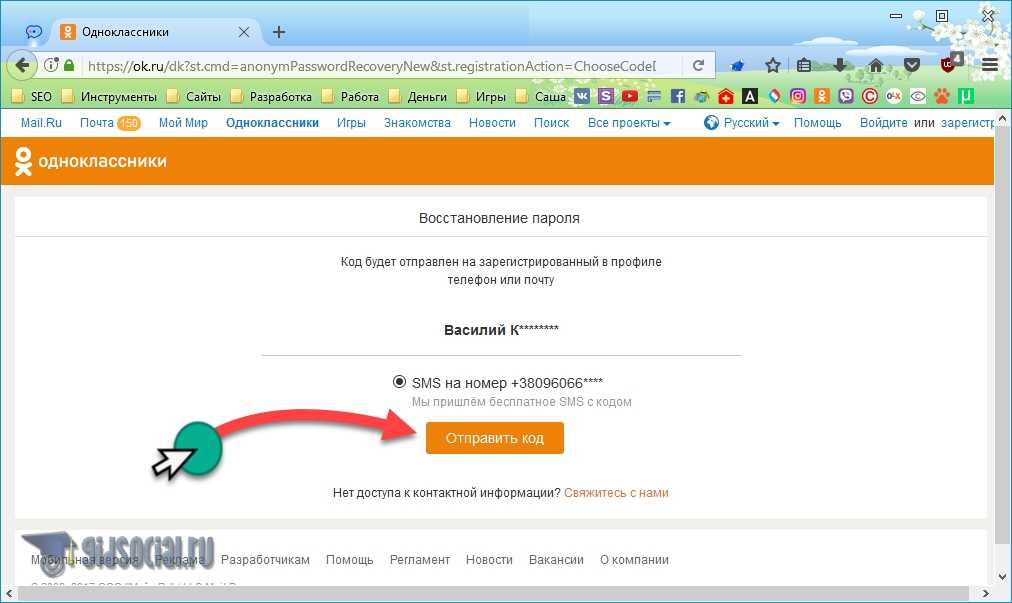Open the Viber bookmark icon
The height and width of the screenshot is (603, 1012).
[x=846, y=97]
